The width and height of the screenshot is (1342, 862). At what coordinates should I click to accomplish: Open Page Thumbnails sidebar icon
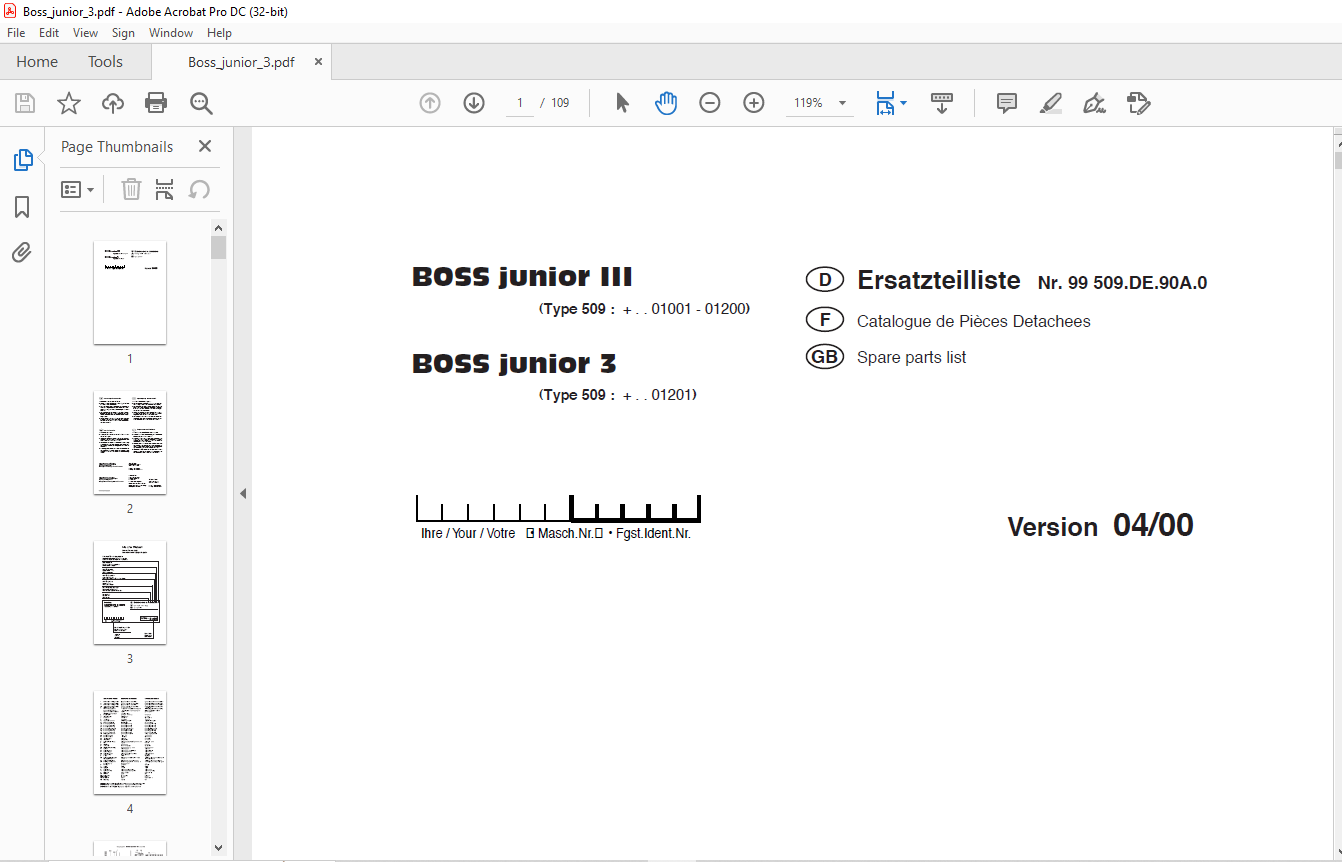tap(22, 160)
